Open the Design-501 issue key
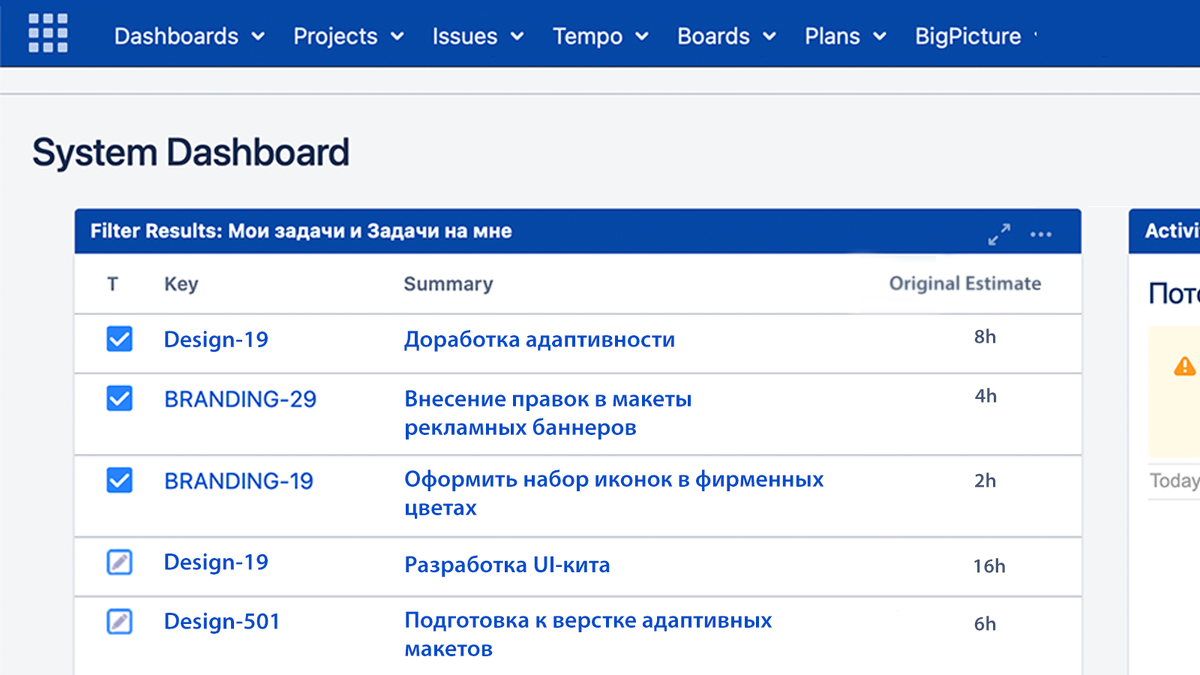The image size is (1200, 675). point(222,622)
